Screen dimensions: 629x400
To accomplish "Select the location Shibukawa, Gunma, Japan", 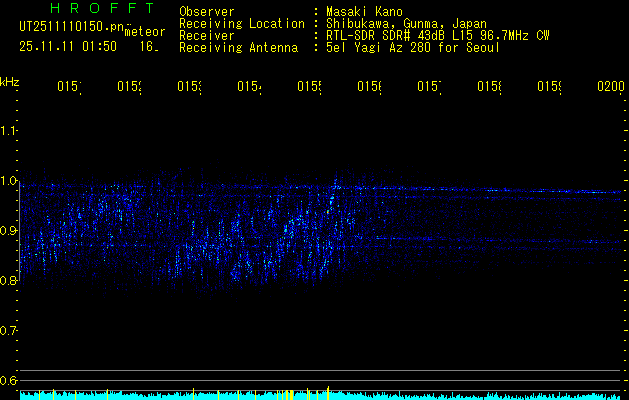I will [x=406, y=24].
